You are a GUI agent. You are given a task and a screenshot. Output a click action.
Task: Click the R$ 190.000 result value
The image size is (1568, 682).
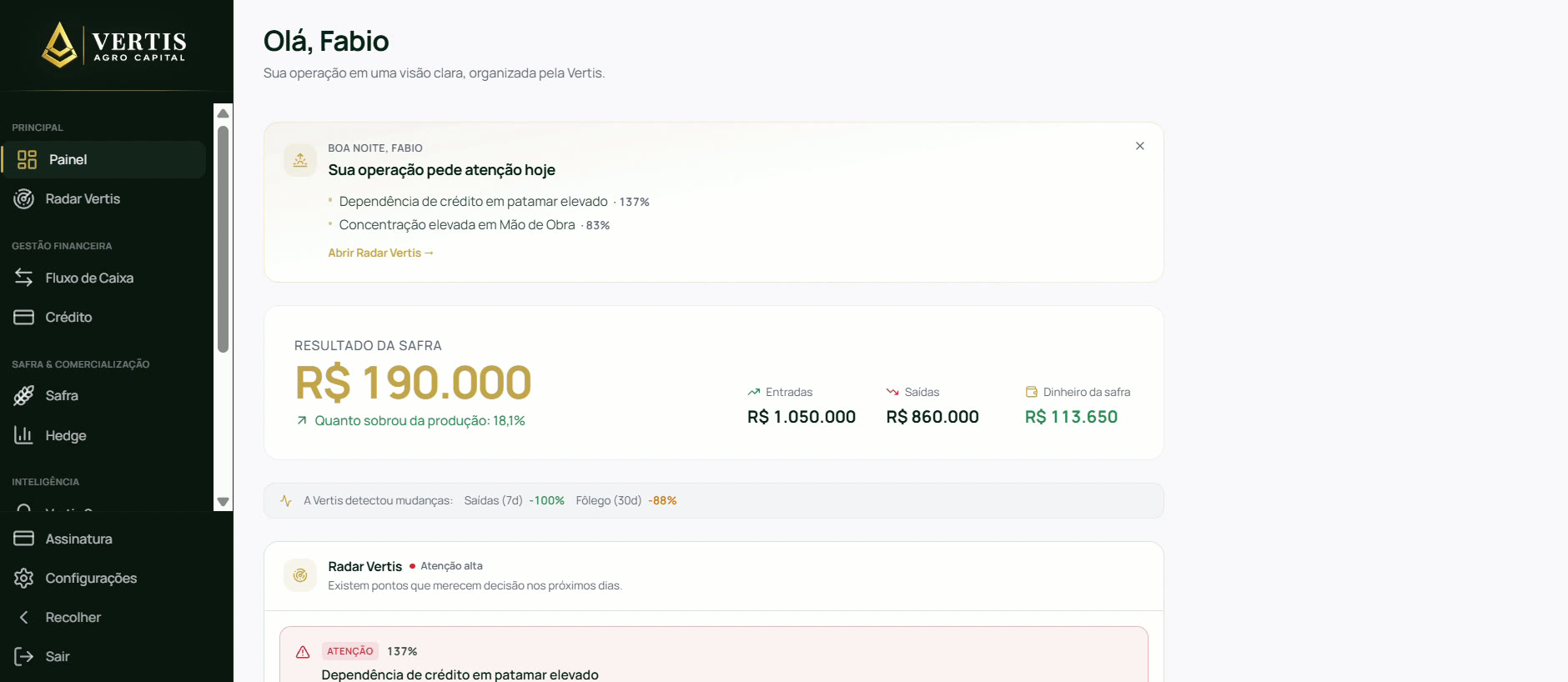[413, 383]
